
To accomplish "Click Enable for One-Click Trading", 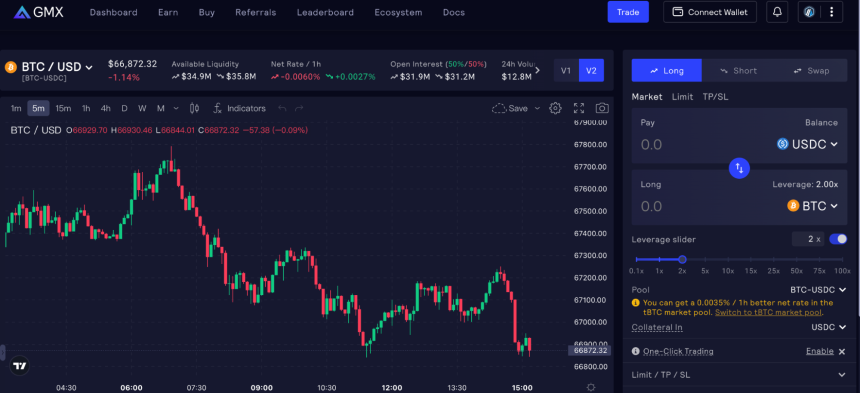I will pyautogui.click(x=819, y=351).
